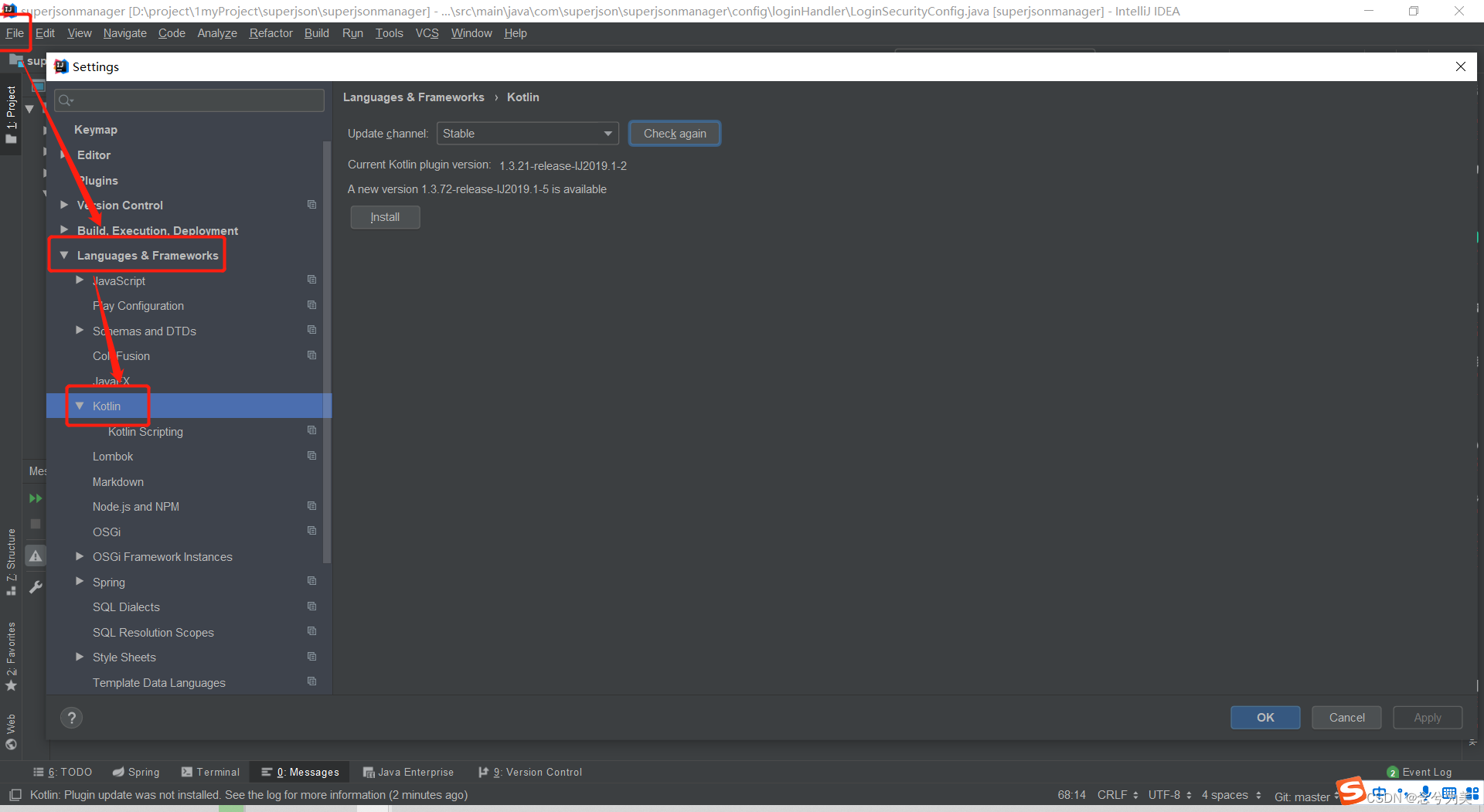Image resolution: width=1484 pixels, height=812 pixels.
Task: Open the Terminal tool window
Action: (210, 772)
